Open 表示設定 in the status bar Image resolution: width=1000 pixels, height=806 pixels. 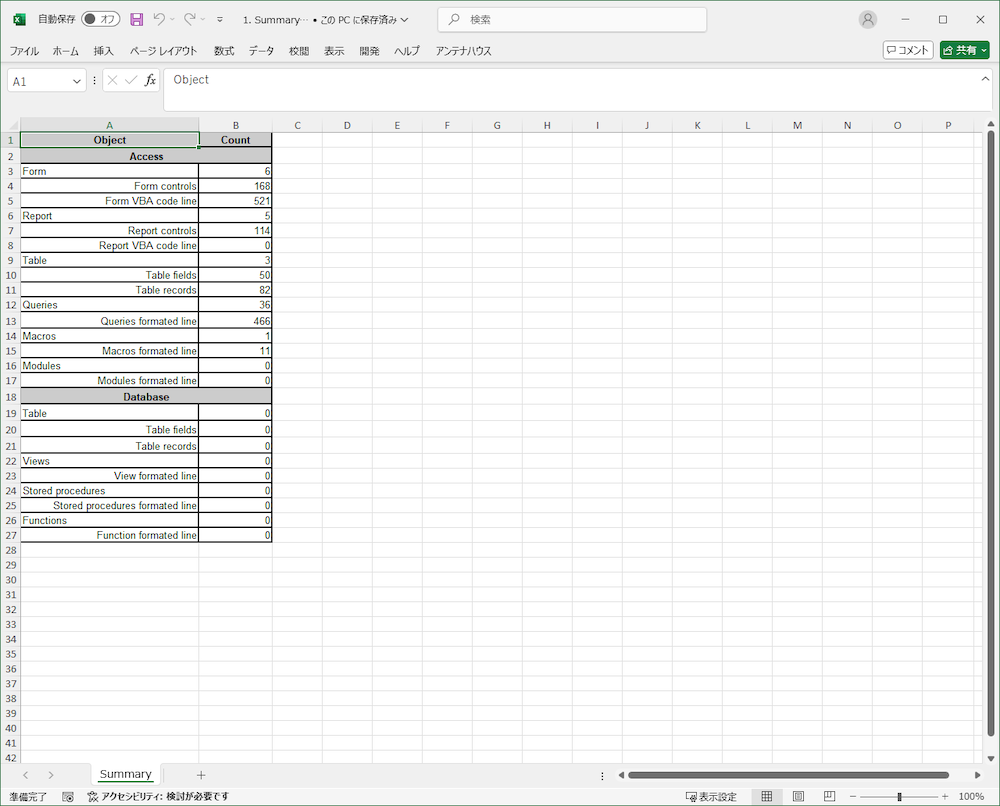pyautogui.click(x=711, y=796)
